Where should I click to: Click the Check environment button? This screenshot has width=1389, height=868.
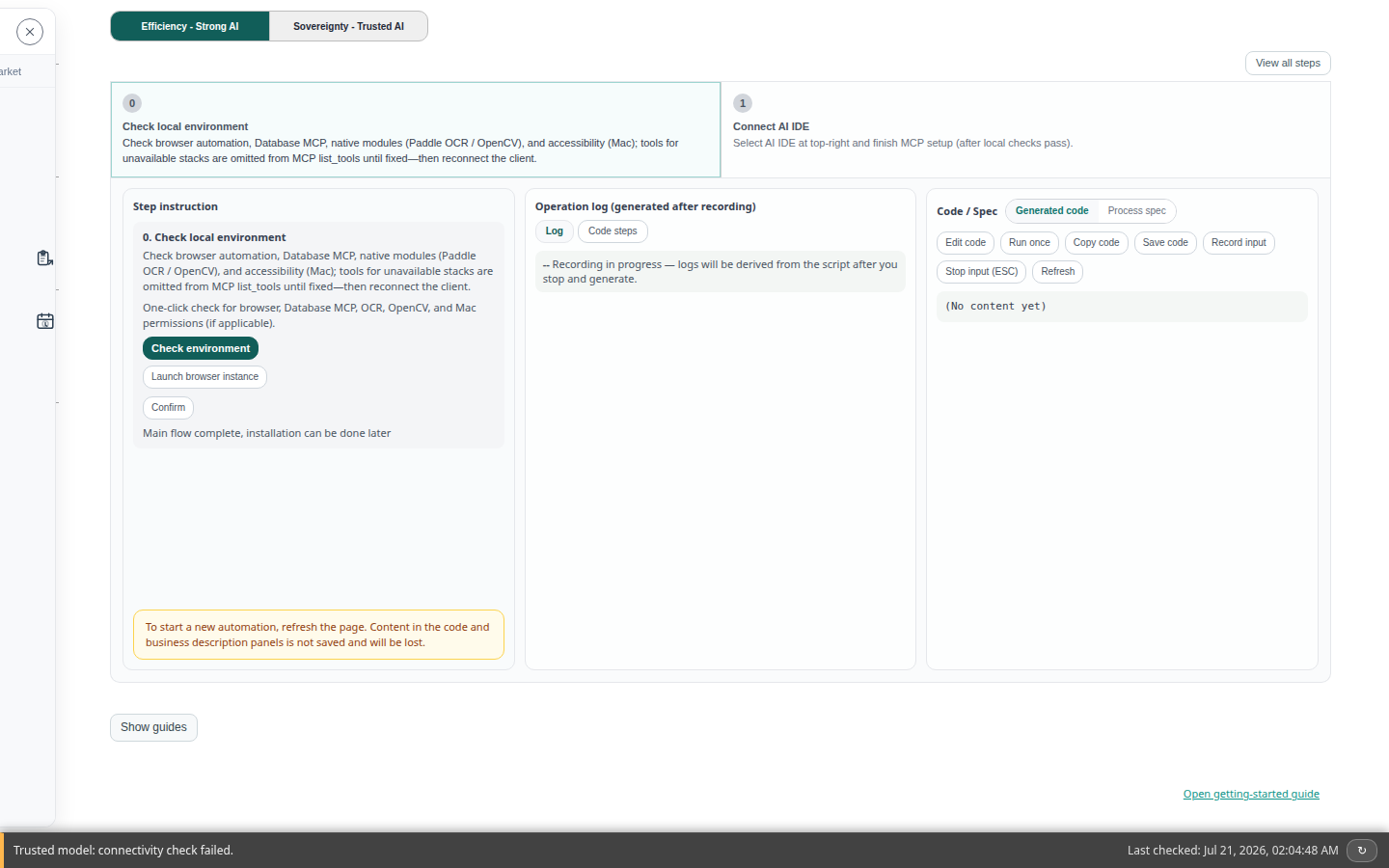201,348
